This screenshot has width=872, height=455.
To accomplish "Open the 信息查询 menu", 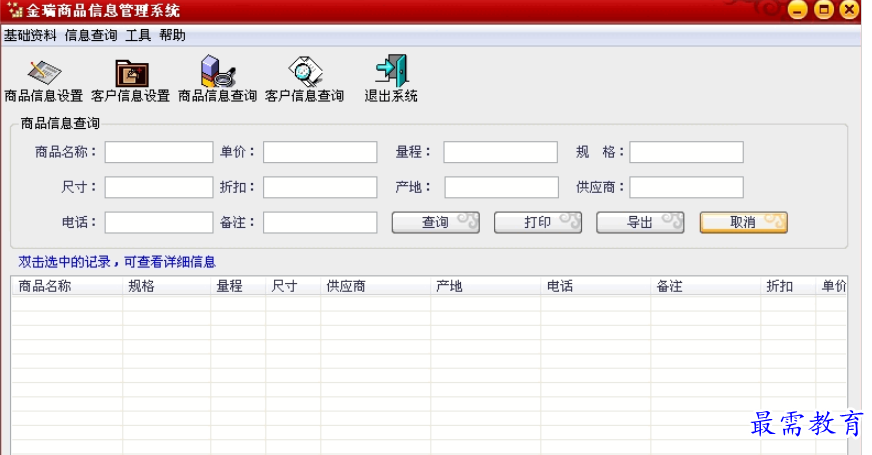I will click(x=91, y=36).
